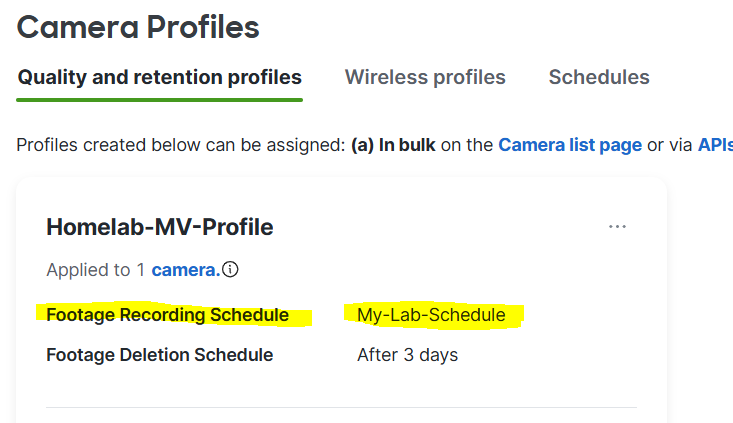Click the Homelab-MV-Profile card title
The height and width of the screenshot is (423, 733).
tap(159, 227)
